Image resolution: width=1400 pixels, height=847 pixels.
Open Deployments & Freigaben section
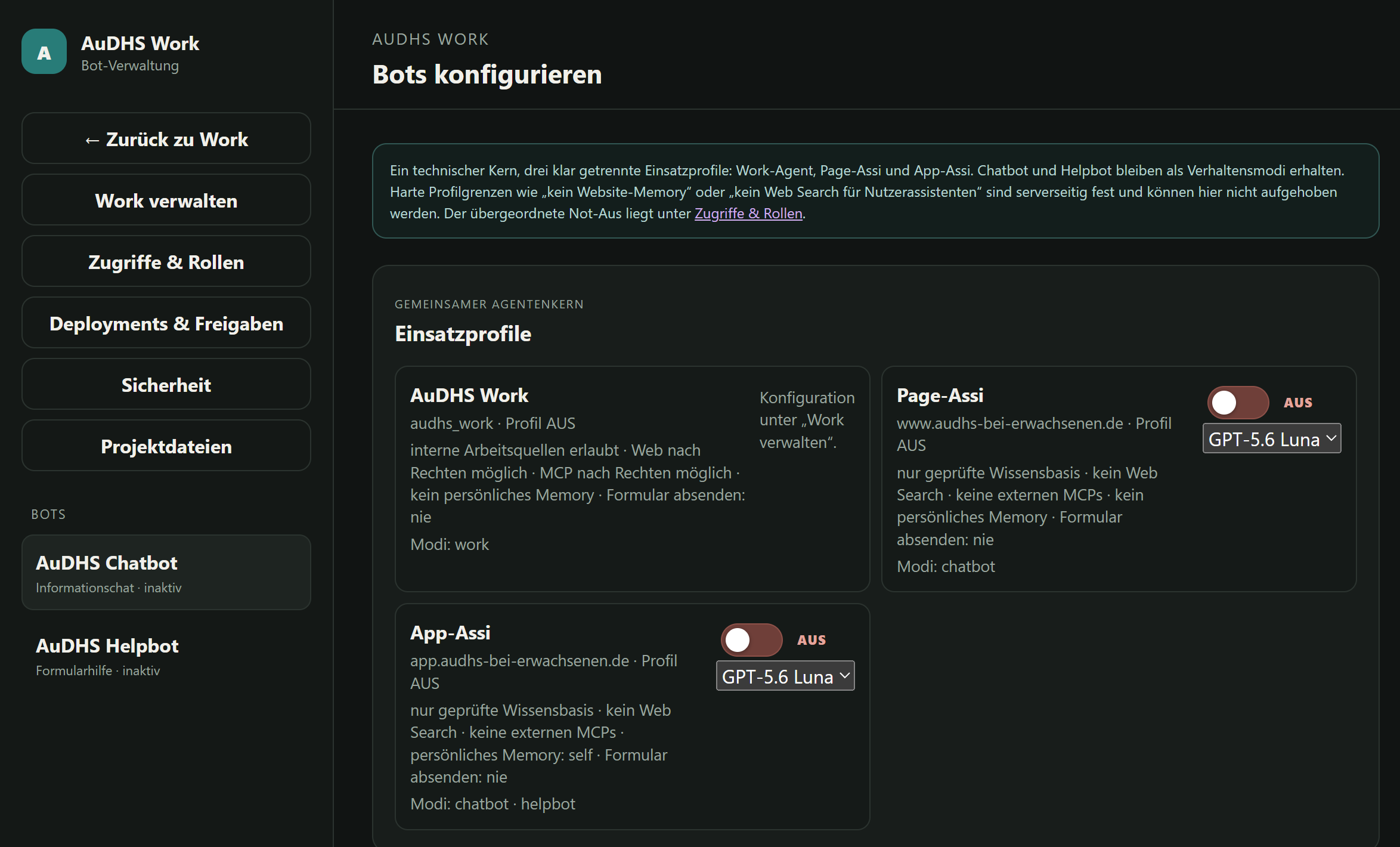coord(166,323)
